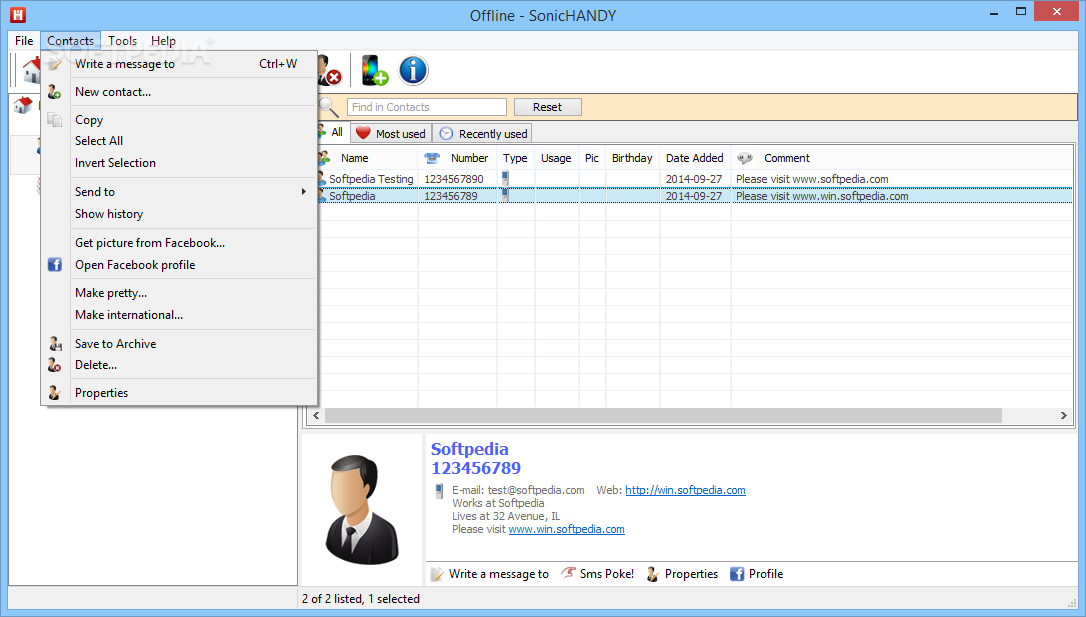The width and height of the screenshot is (1086, 617).
Task: Open the http://win.softpedia.com link
Action: click(685, 490)
